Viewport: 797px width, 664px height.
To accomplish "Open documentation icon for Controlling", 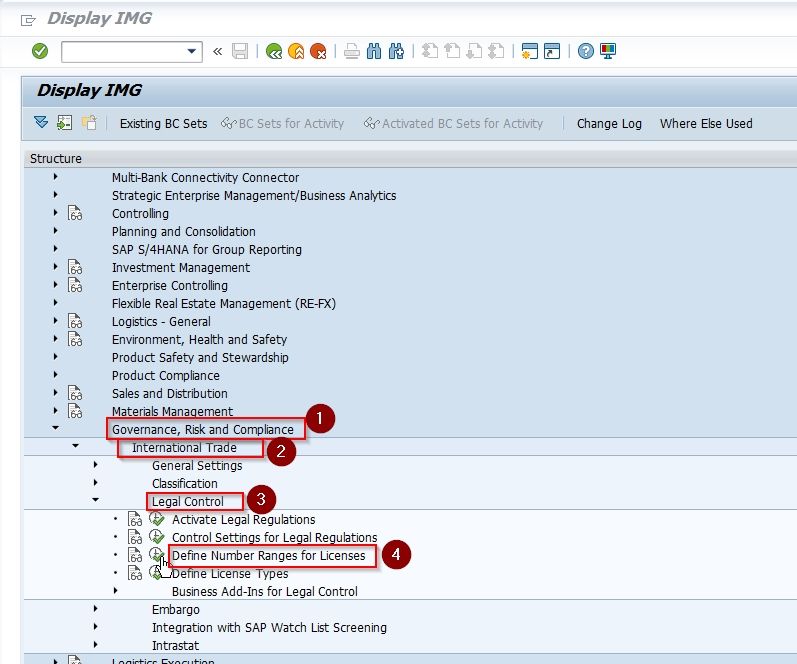I will pyautogui.click(x=75, y=214).
